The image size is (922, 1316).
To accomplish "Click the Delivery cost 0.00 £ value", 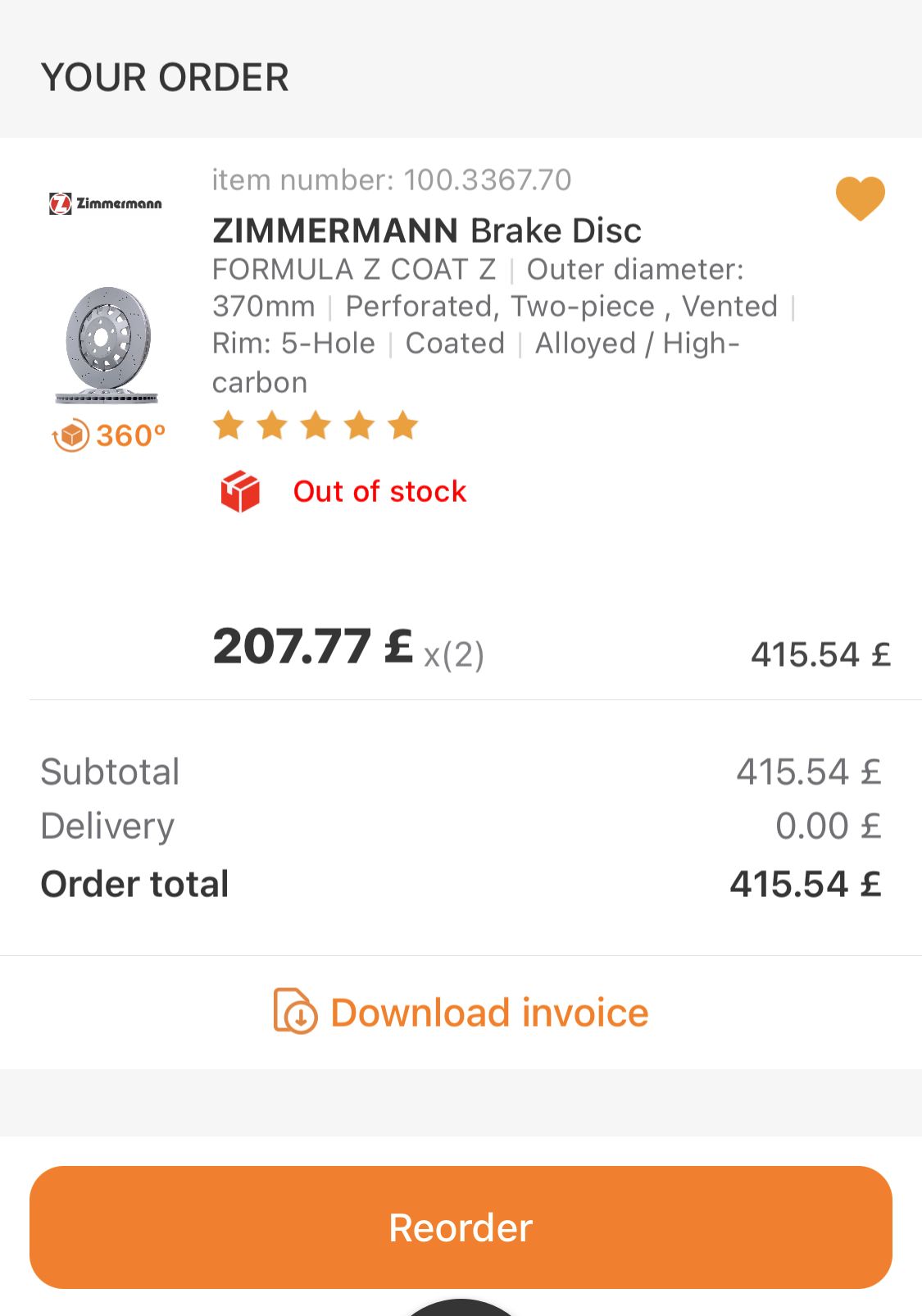I will point(828,826).
